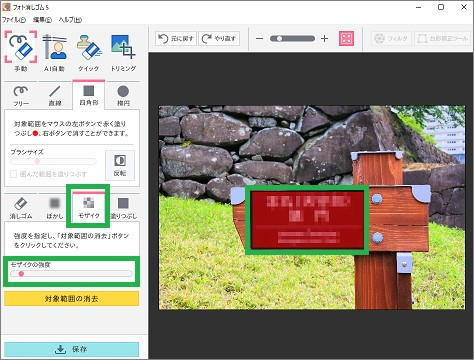Click the pink fit-to-window icon
The height and width of the screenshot is (360, 474).
point(346,38)
